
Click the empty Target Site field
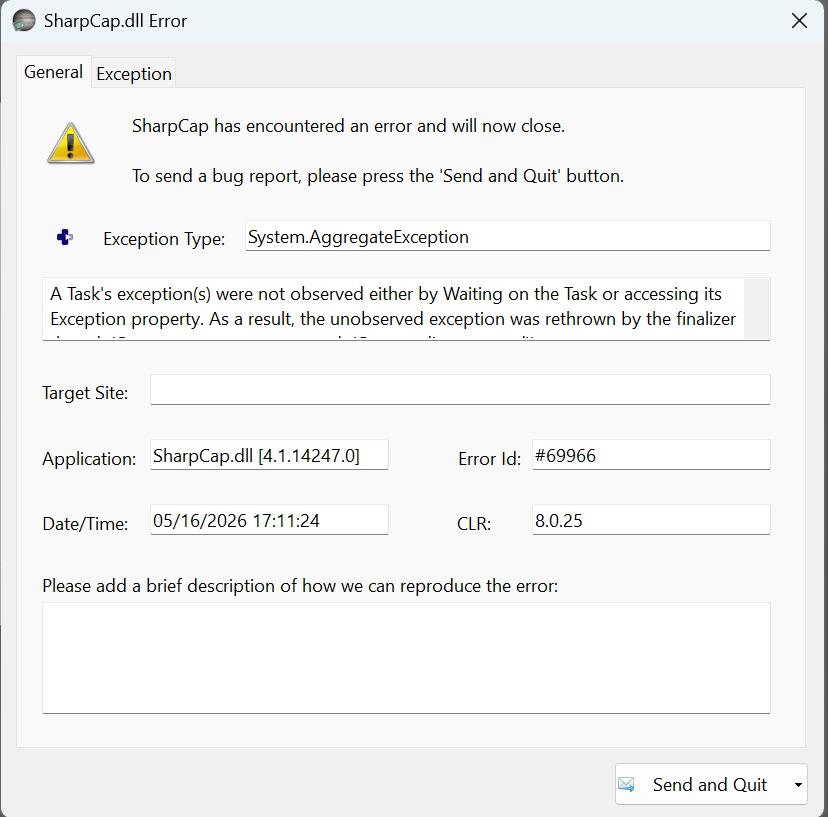(x=460, y=390)
